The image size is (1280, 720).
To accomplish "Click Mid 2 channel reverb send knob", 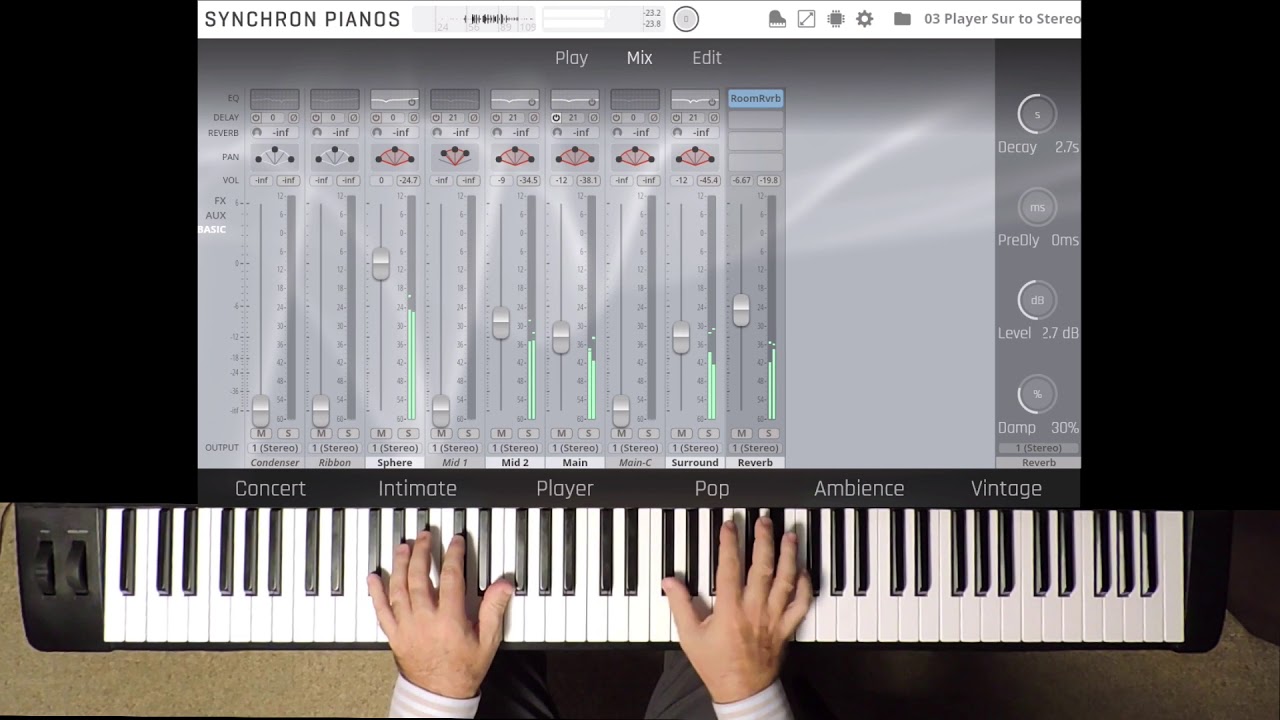I will pyautogui.click(x=497, y=132).
